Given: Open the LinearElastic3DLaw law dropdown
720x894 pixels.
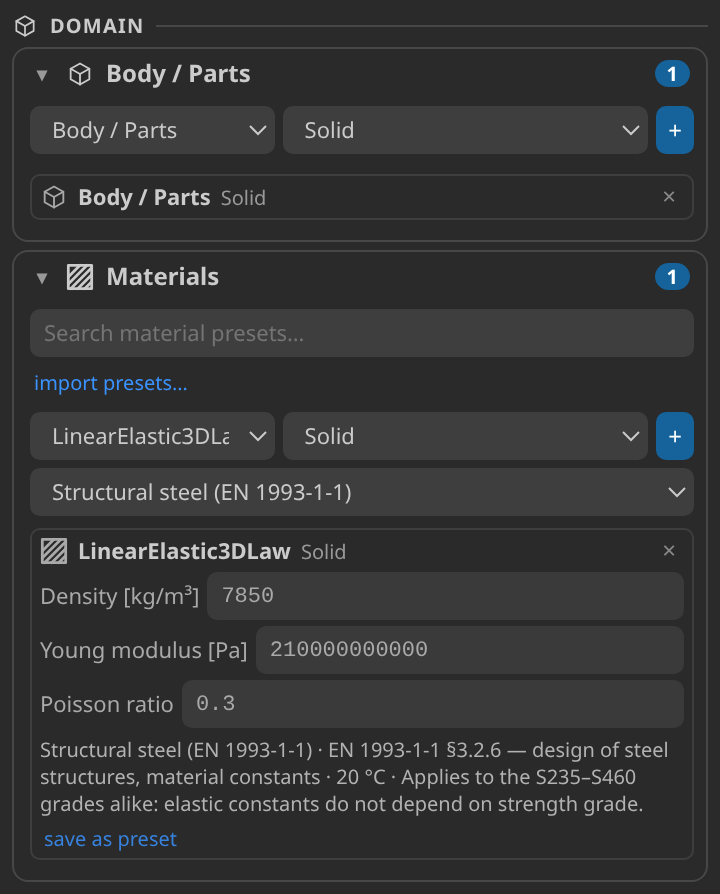Looking at the screenshot, I should click(x=152, y=436).
